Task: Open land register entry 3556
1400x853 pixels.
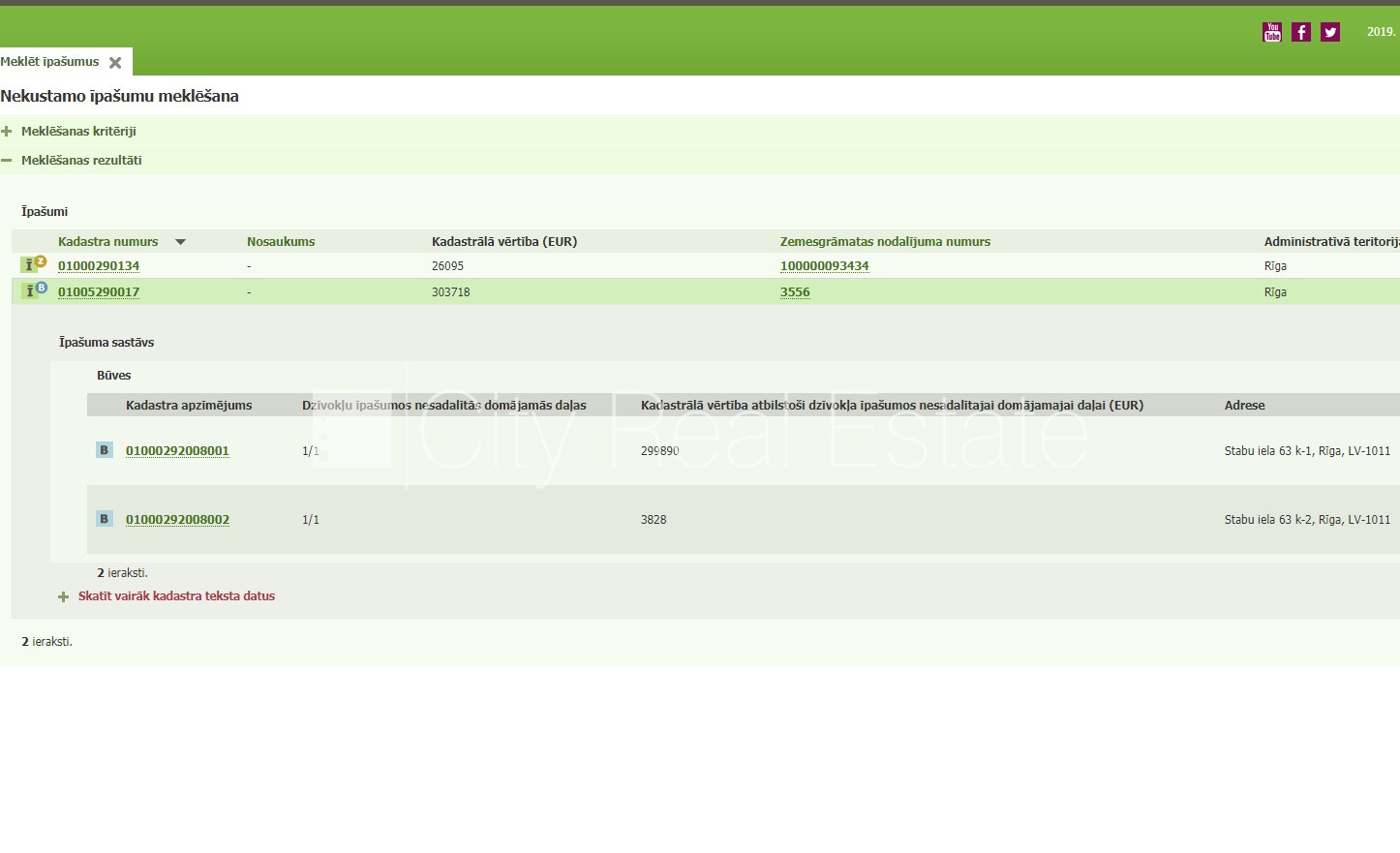Action: pyautogui.click(x=795, y=292)
